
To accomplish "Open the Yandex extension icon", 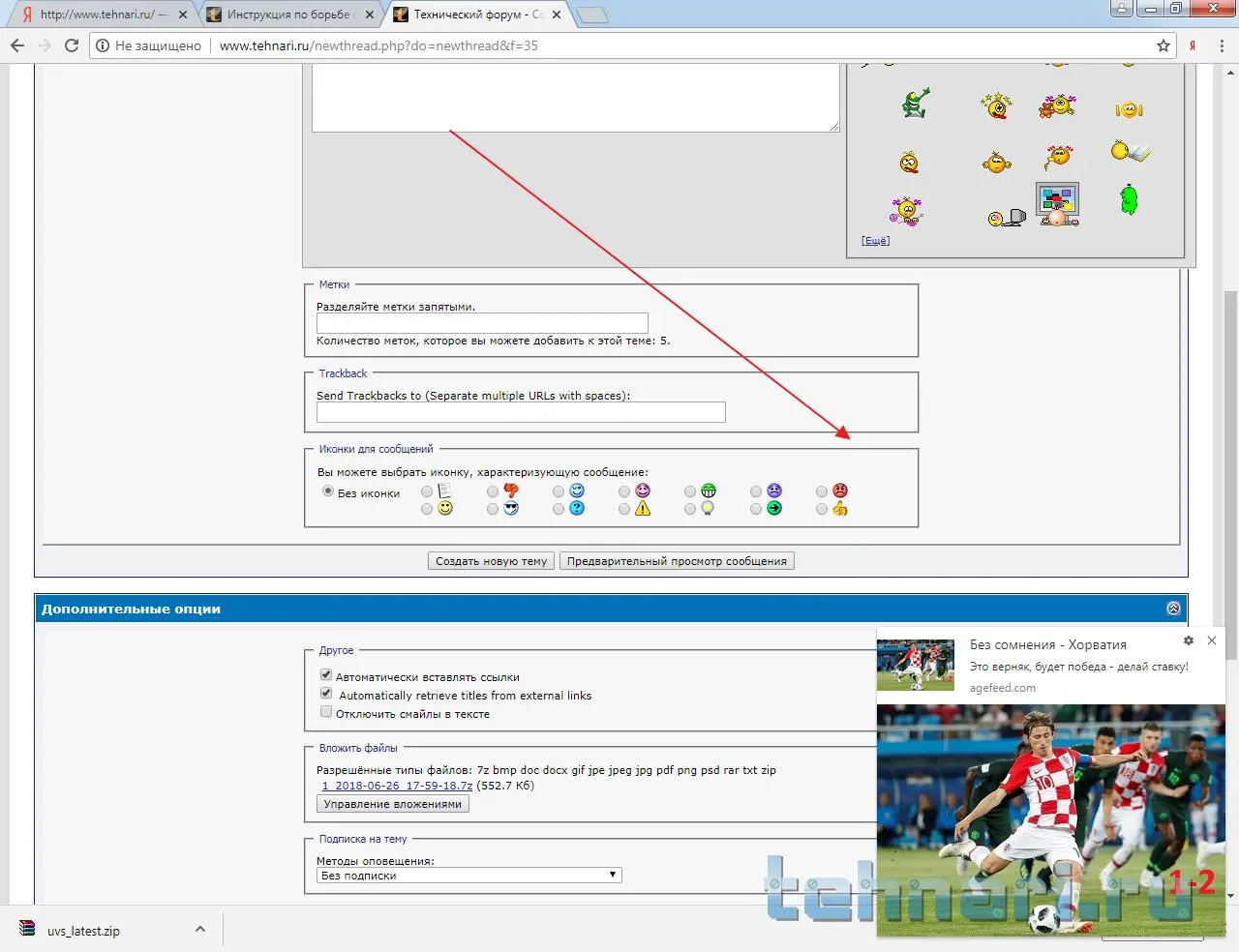I will [x=1193, y=45].
